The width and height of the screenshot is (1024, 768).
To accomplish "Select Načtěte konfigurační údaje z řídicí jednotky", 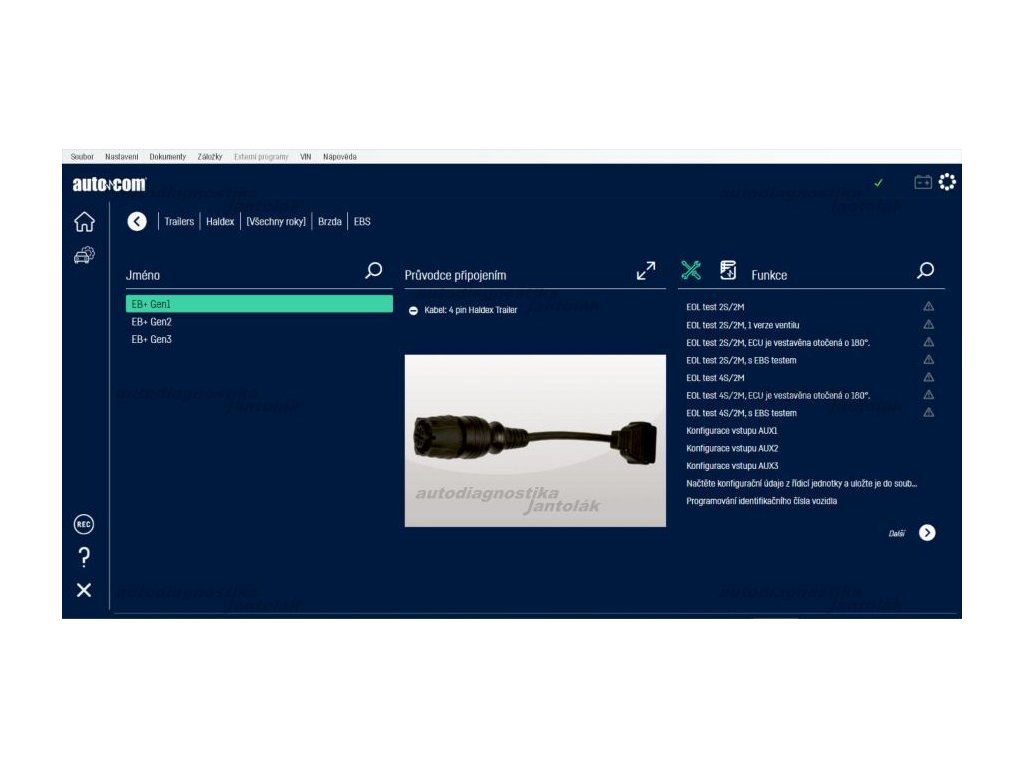I will [801, 483].
